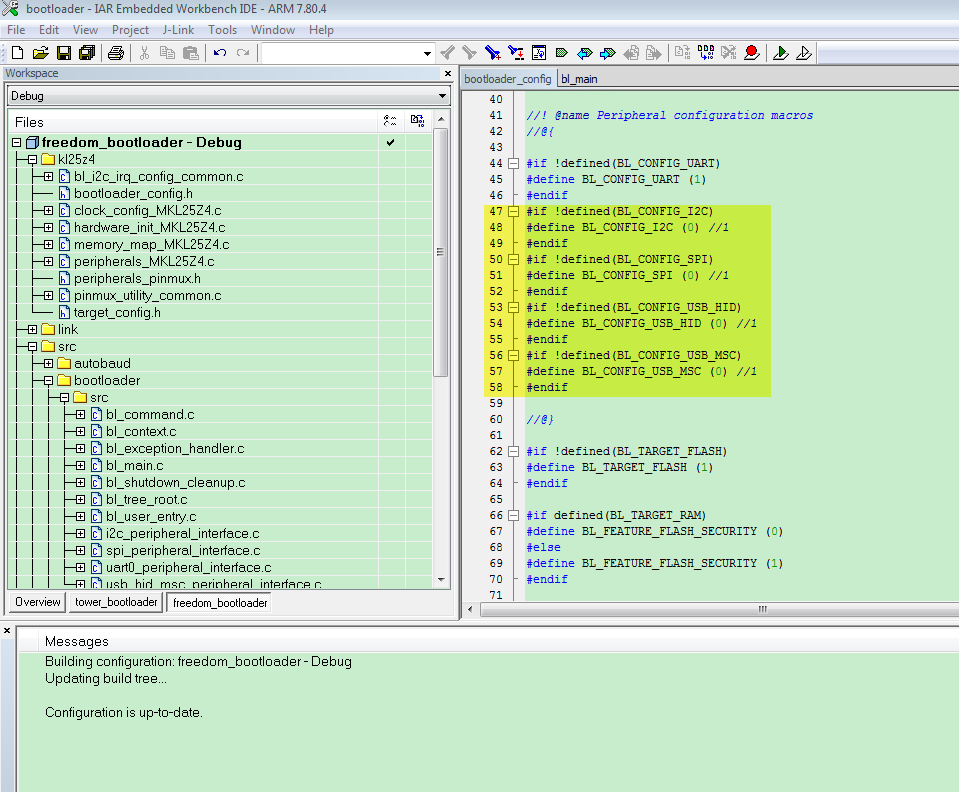Create a new document with toolbar icon
The width and height of the screenshot is (959, 792).
tap(18, 53)
